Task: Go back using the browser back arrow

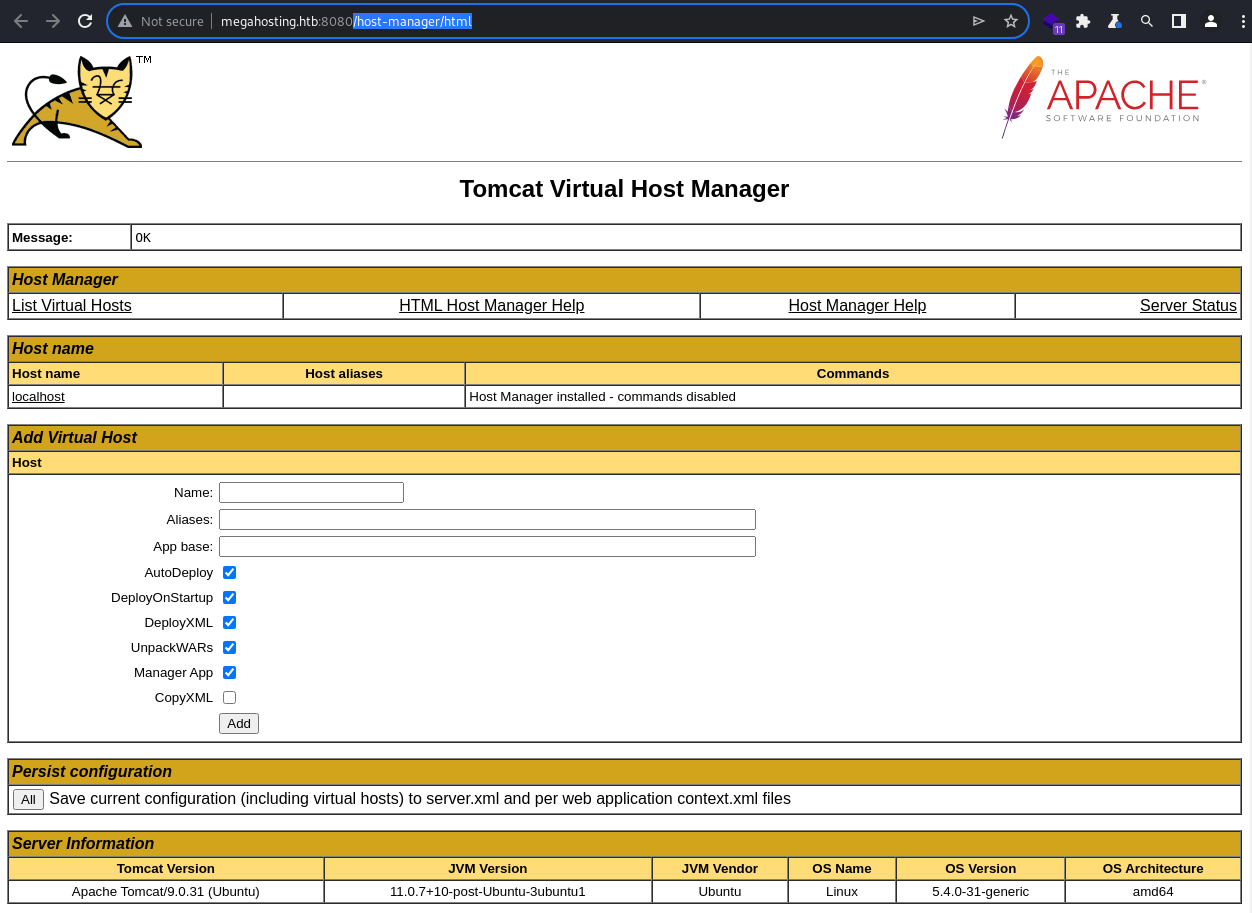Action: pos(21,21)
